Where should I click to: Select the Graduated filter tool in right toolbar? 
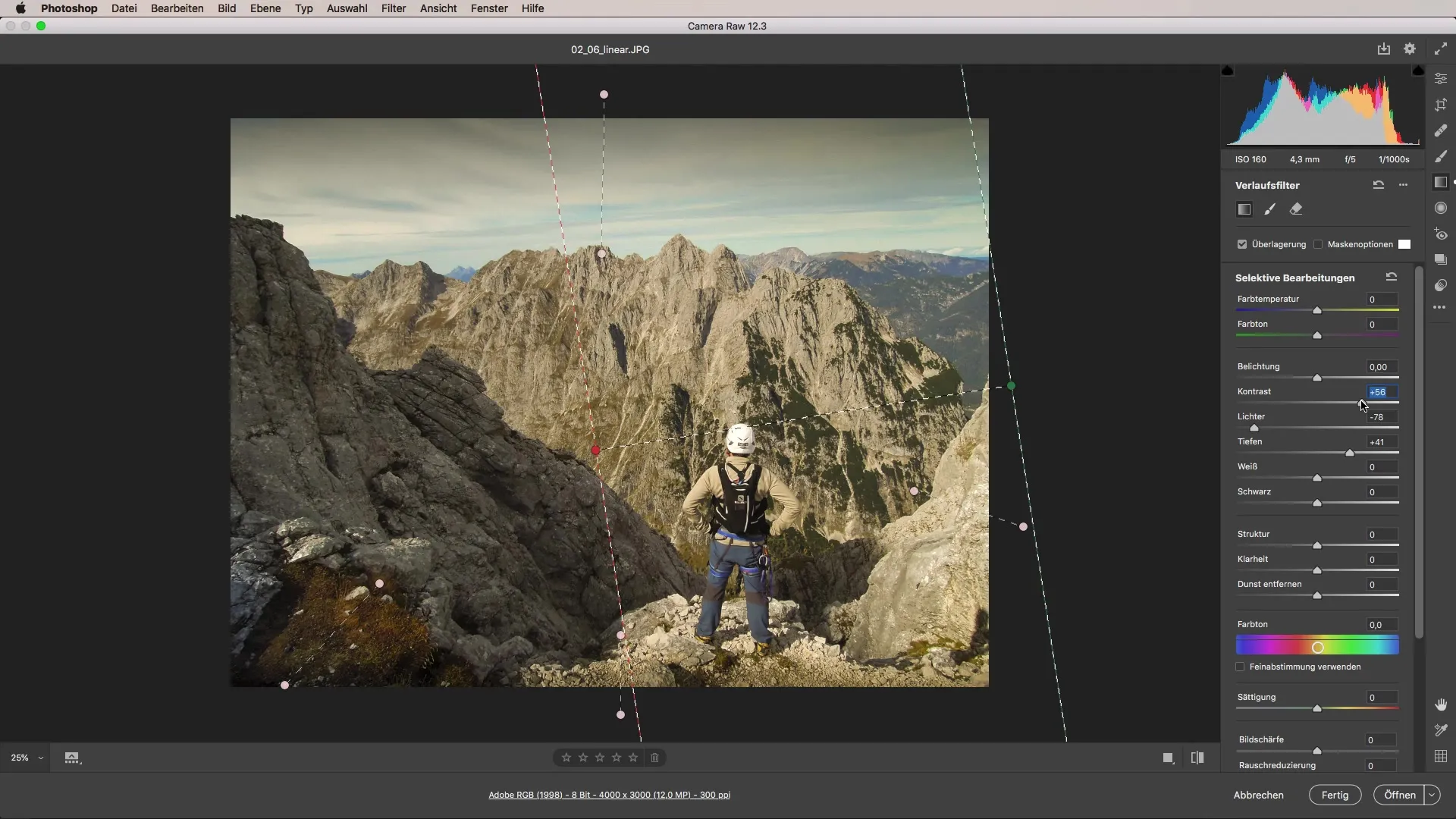pyautogui.click(x=1441, y=182)
